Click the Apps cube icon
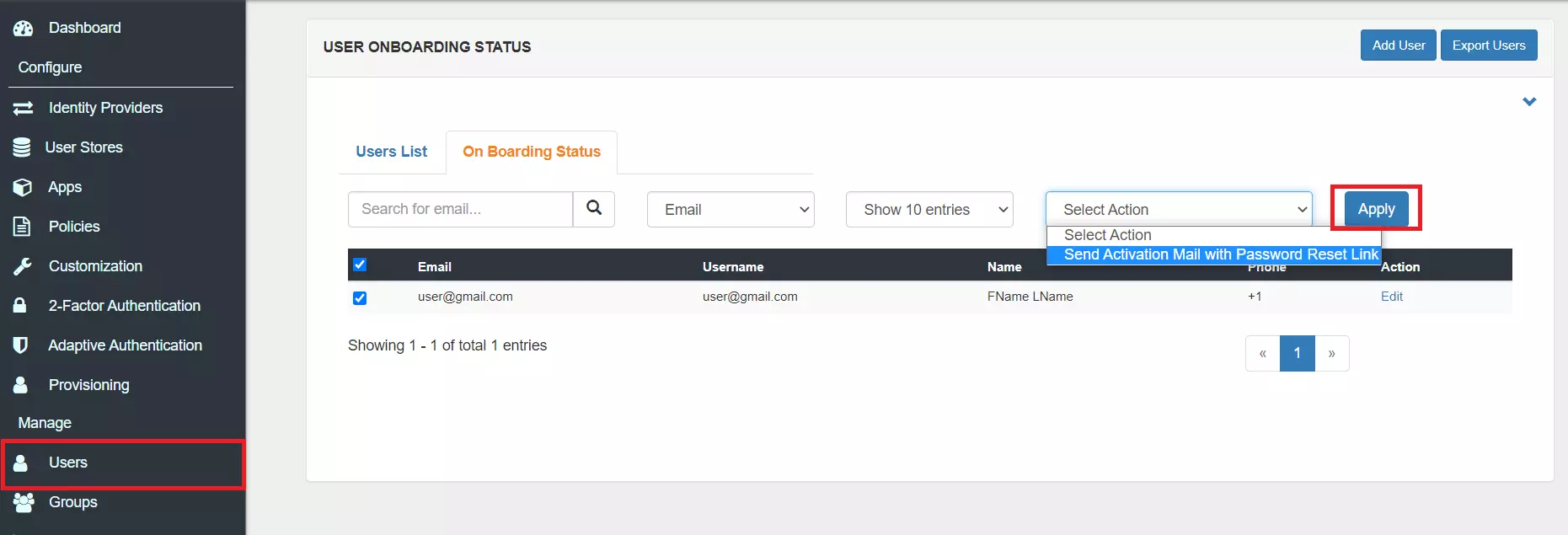This screenshot has width=1568, height=535. 23,187
